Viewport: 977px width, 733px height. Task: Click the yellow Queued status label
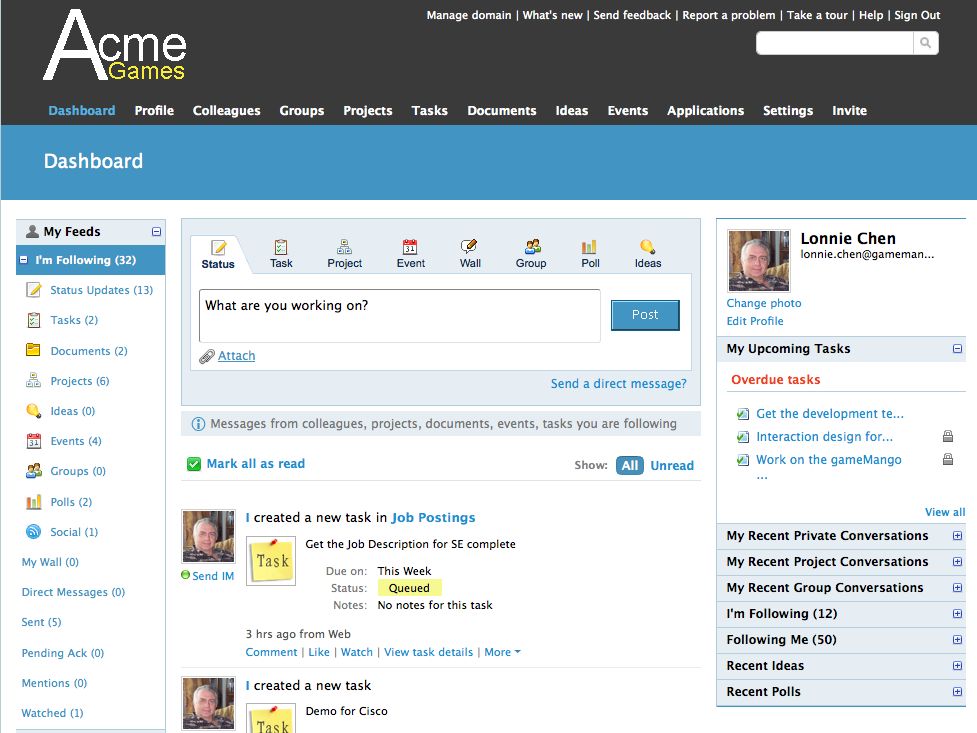(x=409, y=588)
